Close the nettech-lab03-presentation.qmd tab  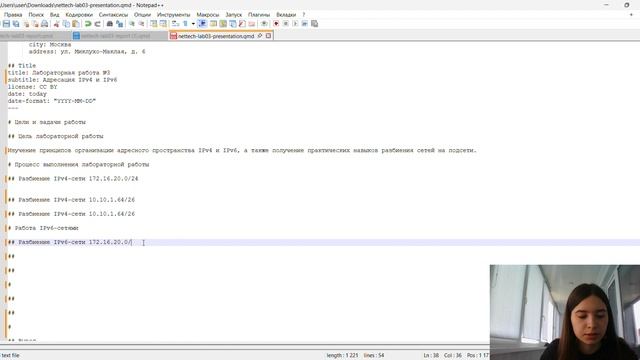pos(268,36)
